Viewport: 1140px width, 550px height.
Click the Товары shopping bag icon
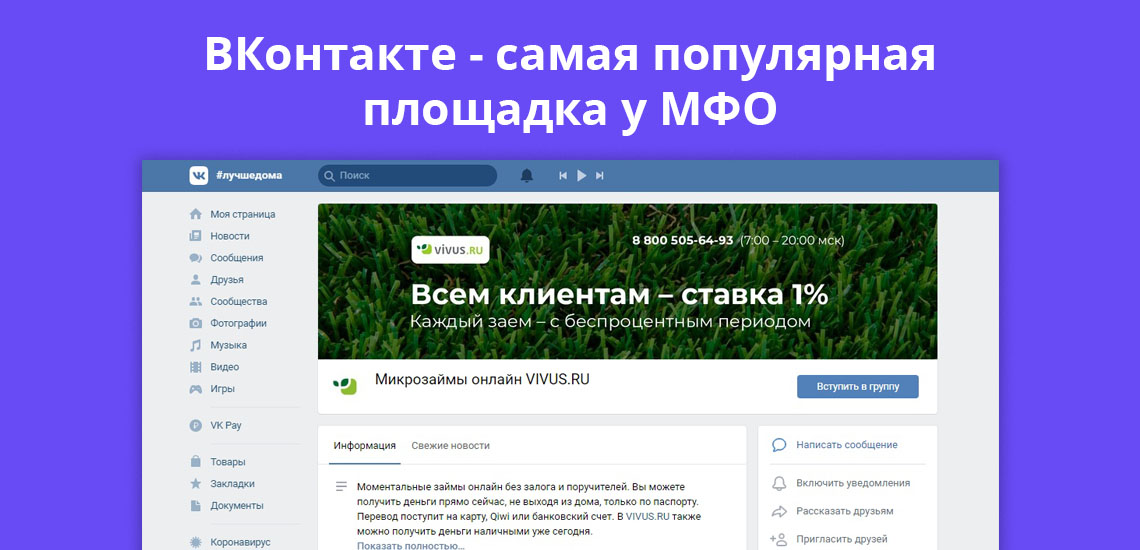196,461
